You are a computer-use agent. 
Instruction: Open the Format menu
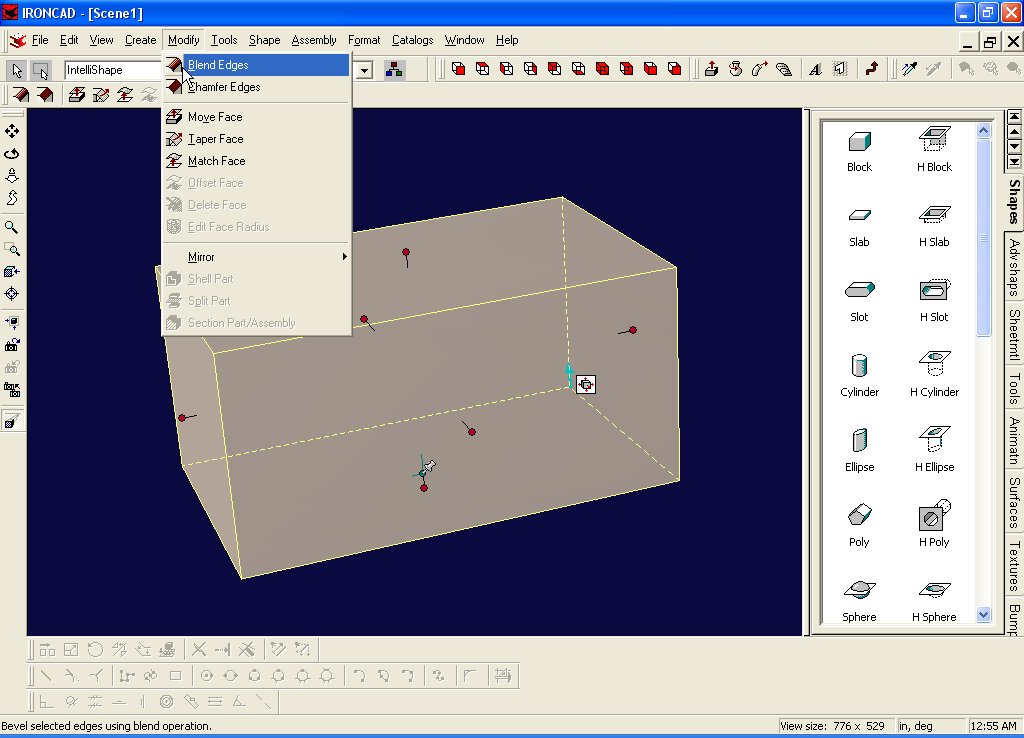click(x=364, y=40)
